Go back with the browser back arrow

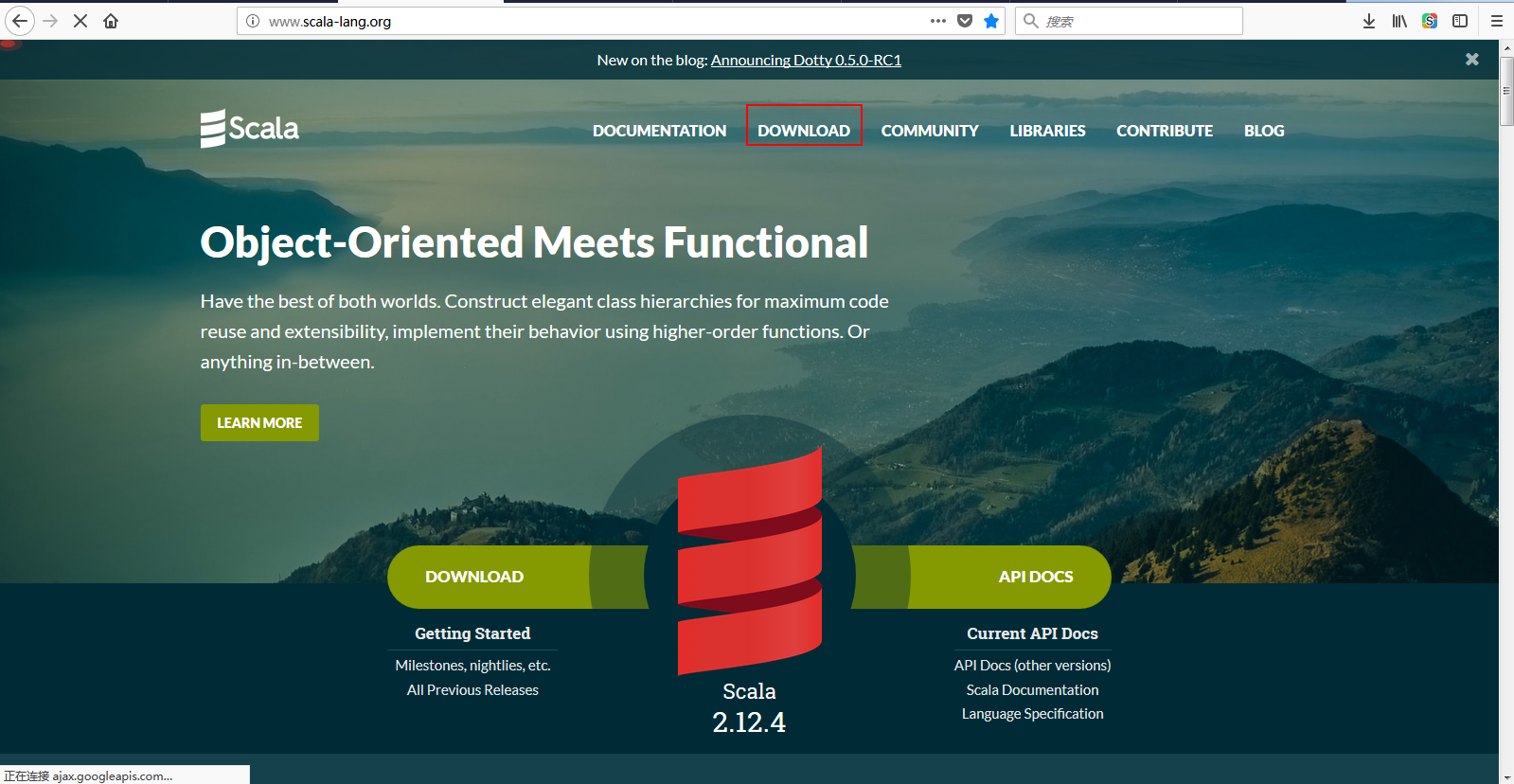(x=20, y=21)
